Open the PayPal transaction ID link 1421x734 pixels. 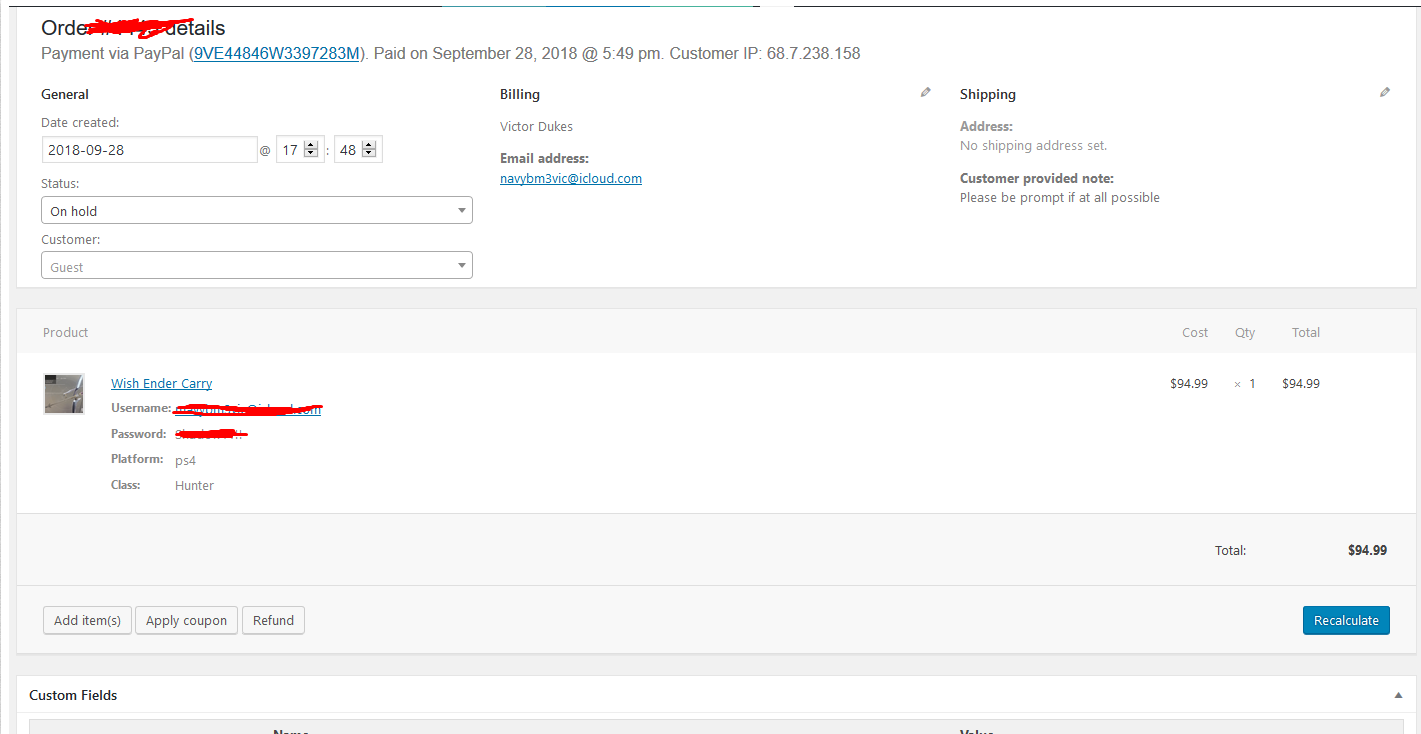pos(276,53)
